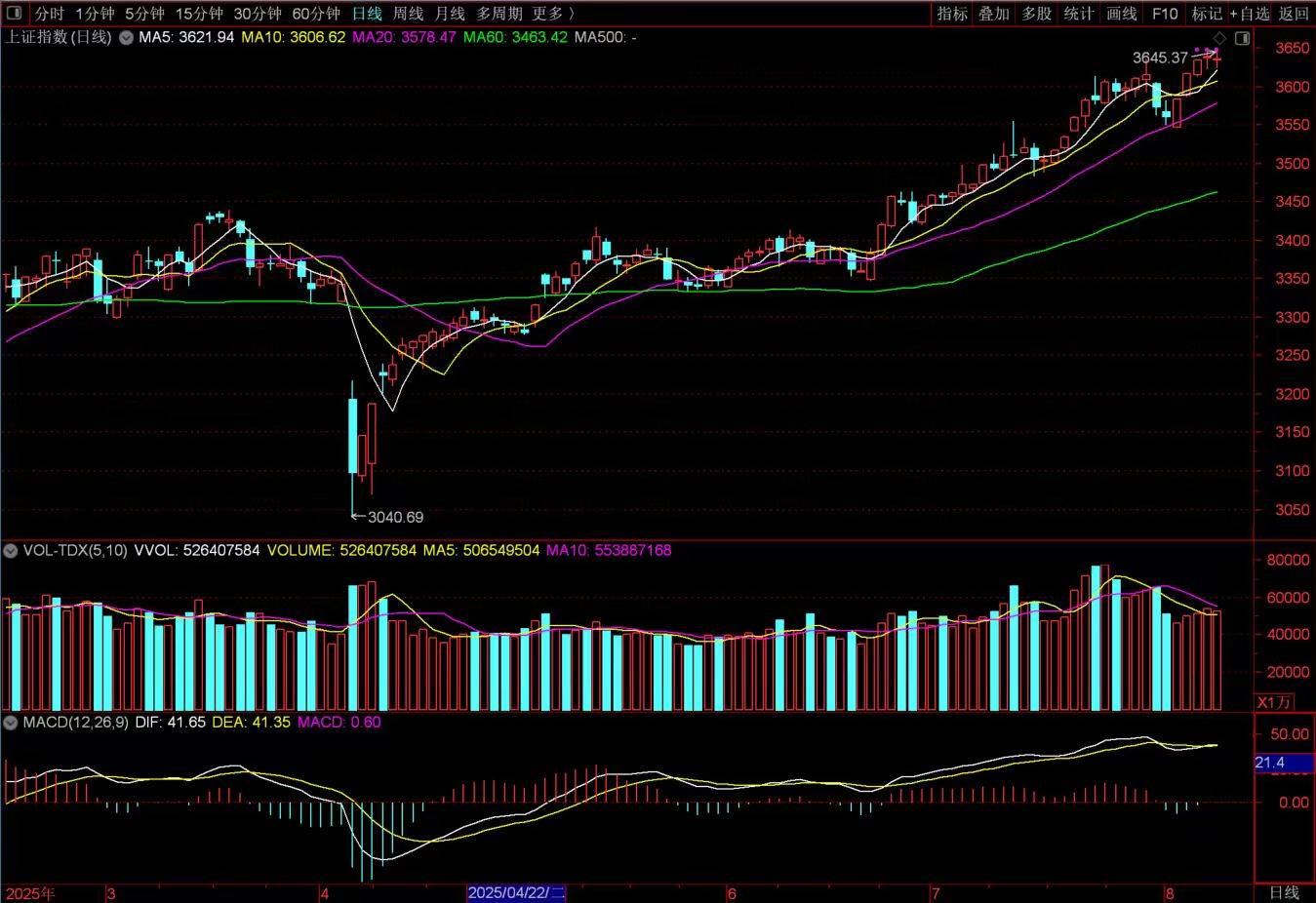1316x903 pixels.
Task: Click the 上证指数(日线) chart title
Action: (59, 37)
